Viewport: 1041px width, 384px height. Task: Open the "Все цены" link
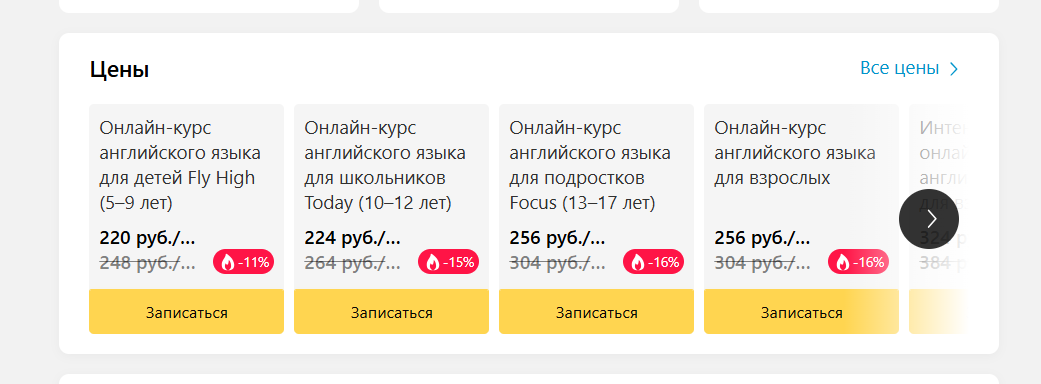tap(899, 68)
